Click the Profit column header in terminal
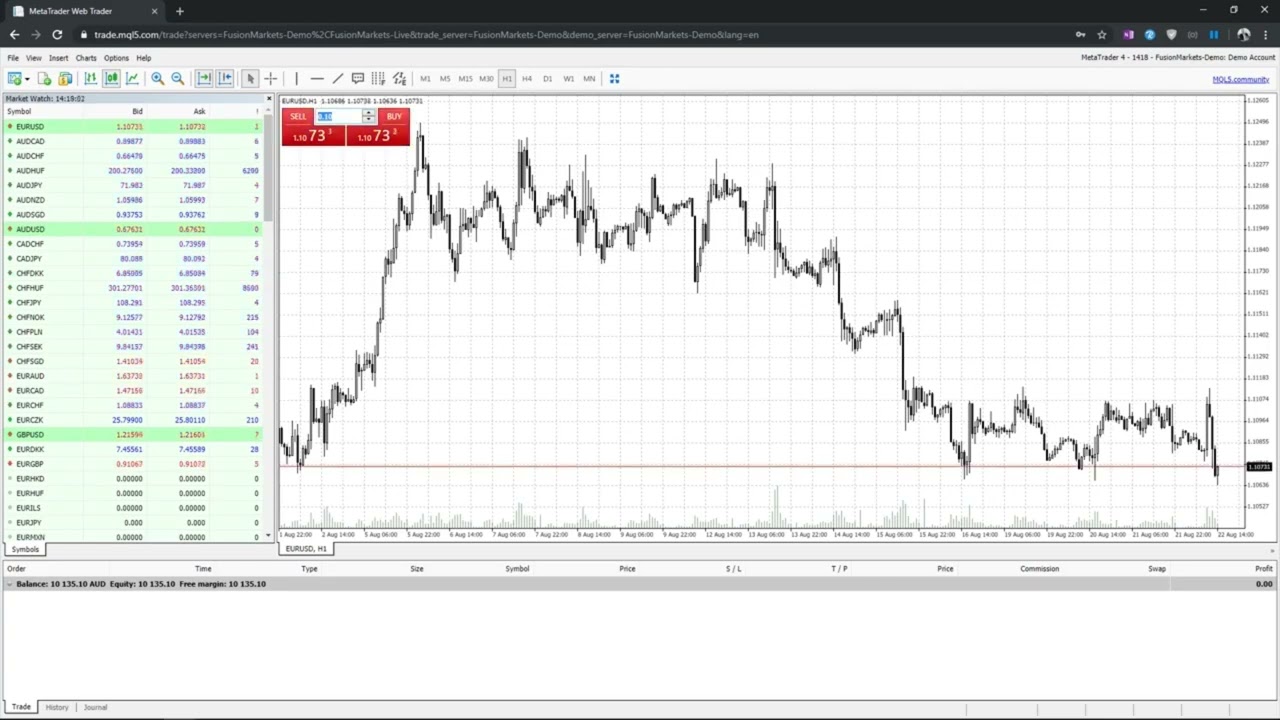The width and height of the screenshot is (1280, 720). click(1264, 569)
